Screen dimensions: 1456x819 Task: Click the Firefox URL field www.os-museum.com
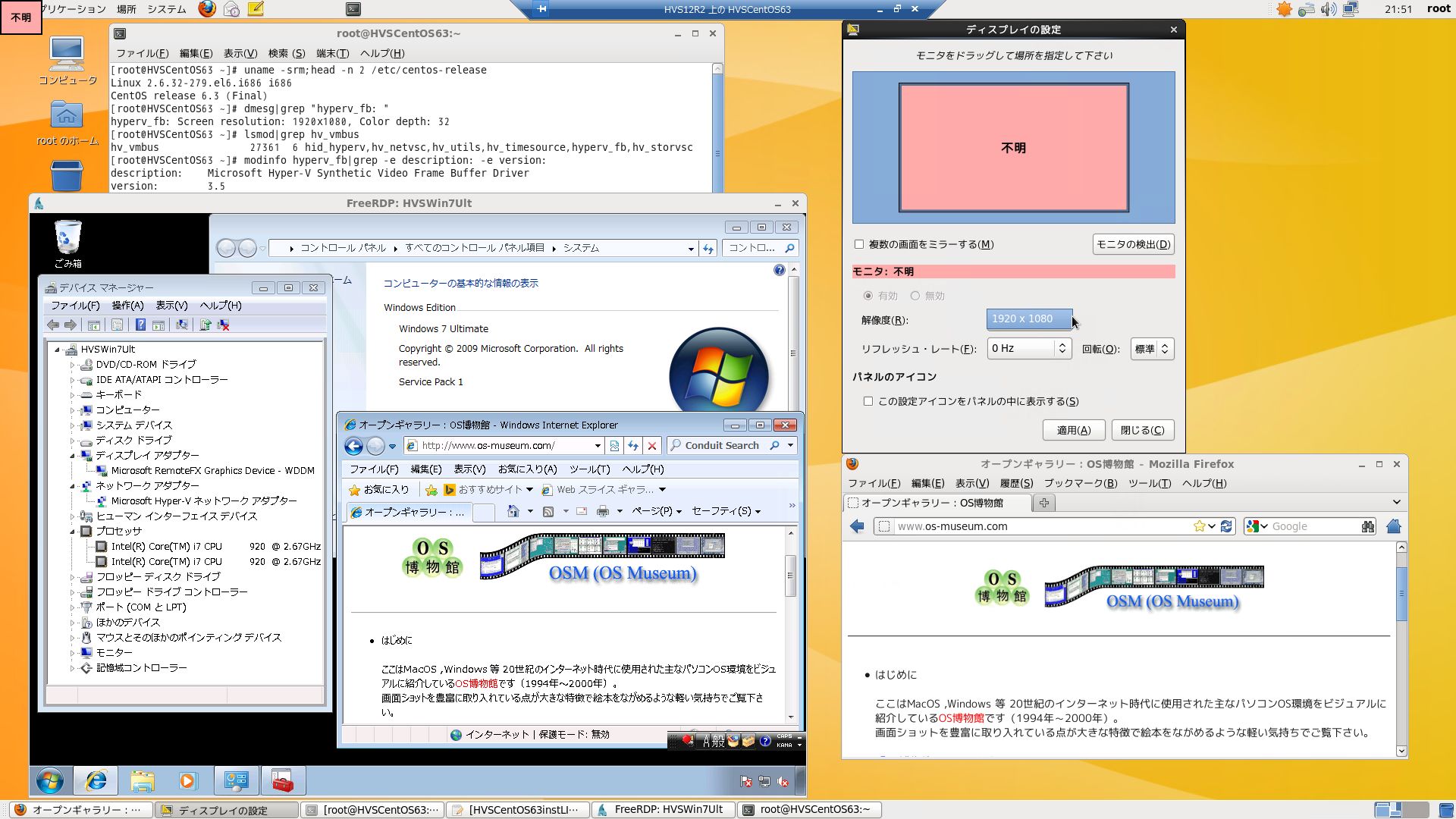[x=1054, y=526]
